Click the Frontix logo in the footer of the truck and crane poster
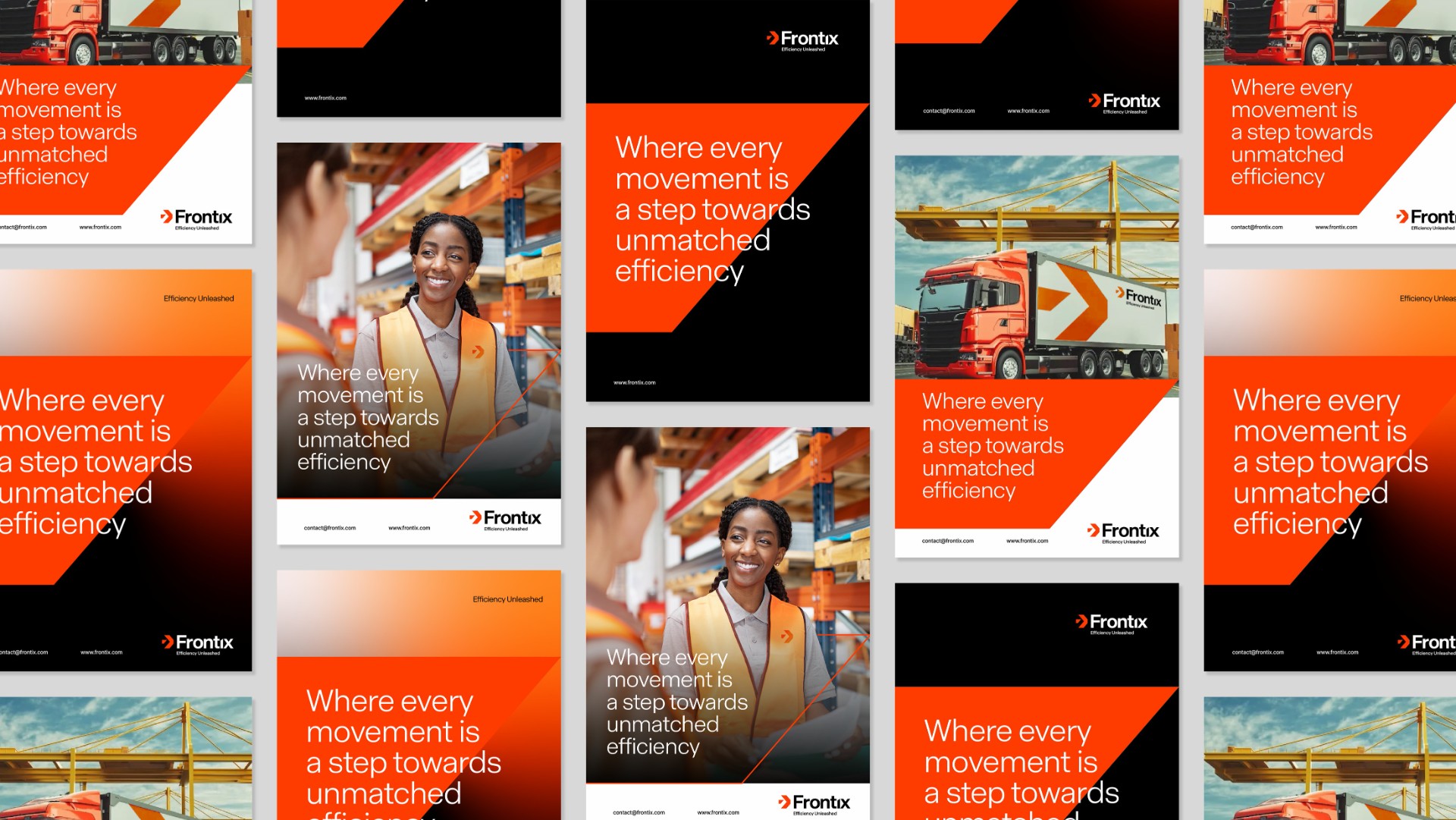This screenshot has width=1456, height=820. tap(1123, 532)
